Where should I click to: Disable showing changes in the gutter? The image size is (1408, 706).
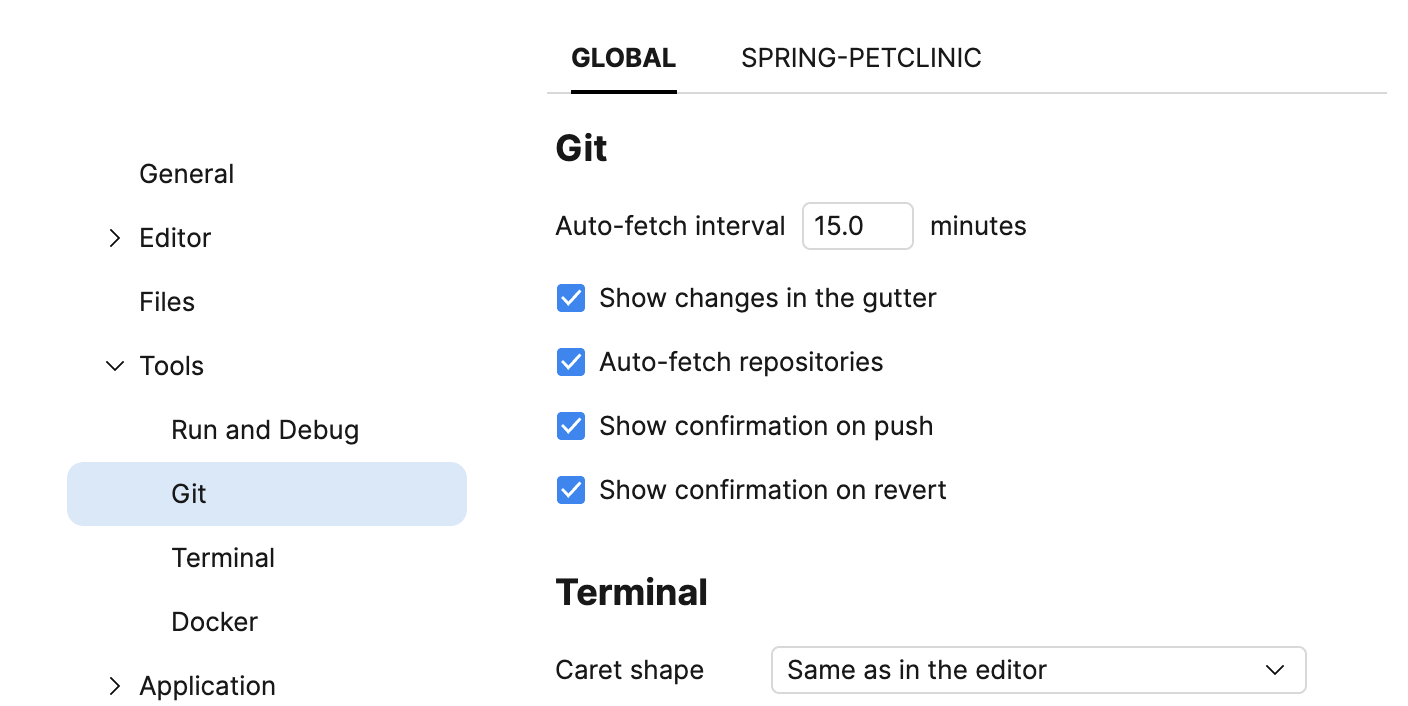570,297
